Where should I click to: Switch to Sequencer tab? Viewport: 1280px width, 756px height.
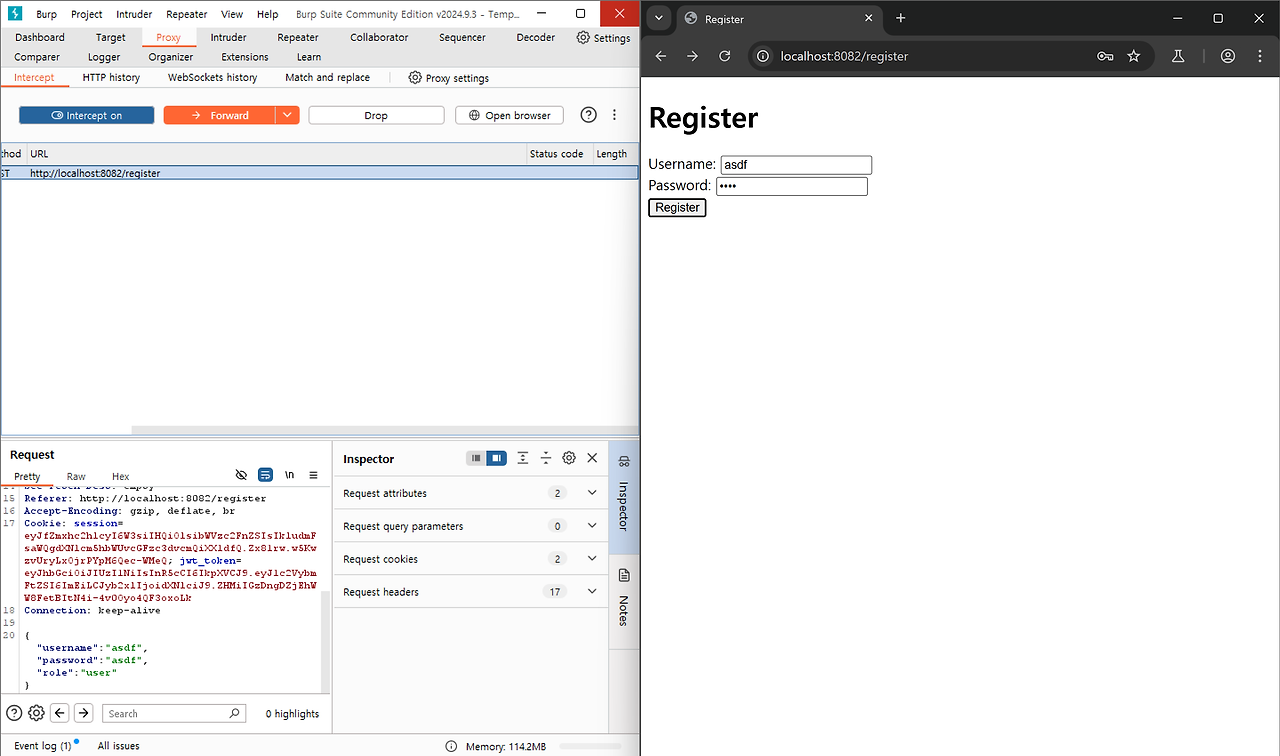(x=462, y=37)
